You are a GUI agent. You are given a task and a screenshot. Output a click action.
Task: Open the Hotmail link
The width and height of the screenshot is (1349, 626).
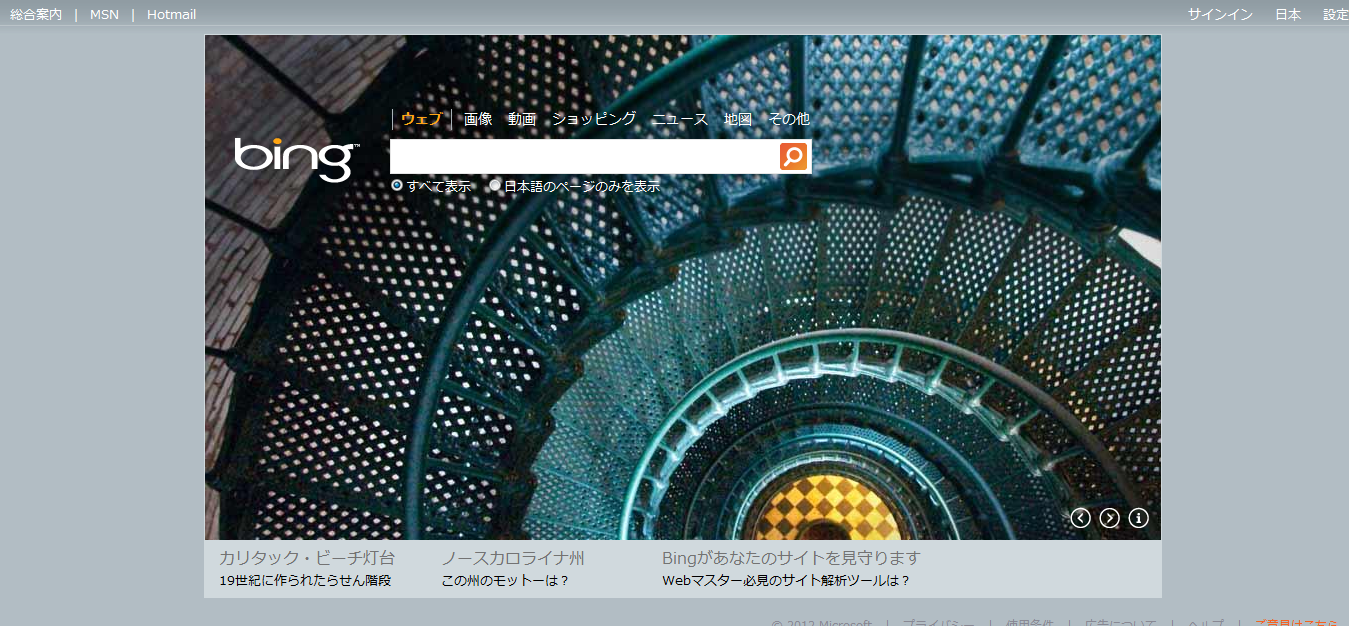pos(171,14)
